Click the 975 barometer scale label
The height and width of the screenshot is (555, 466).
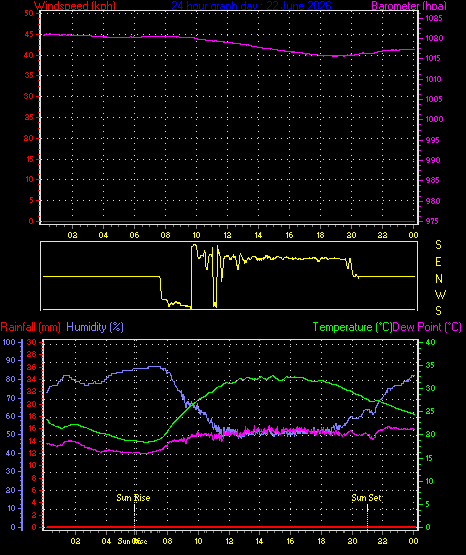pos(432,221)
